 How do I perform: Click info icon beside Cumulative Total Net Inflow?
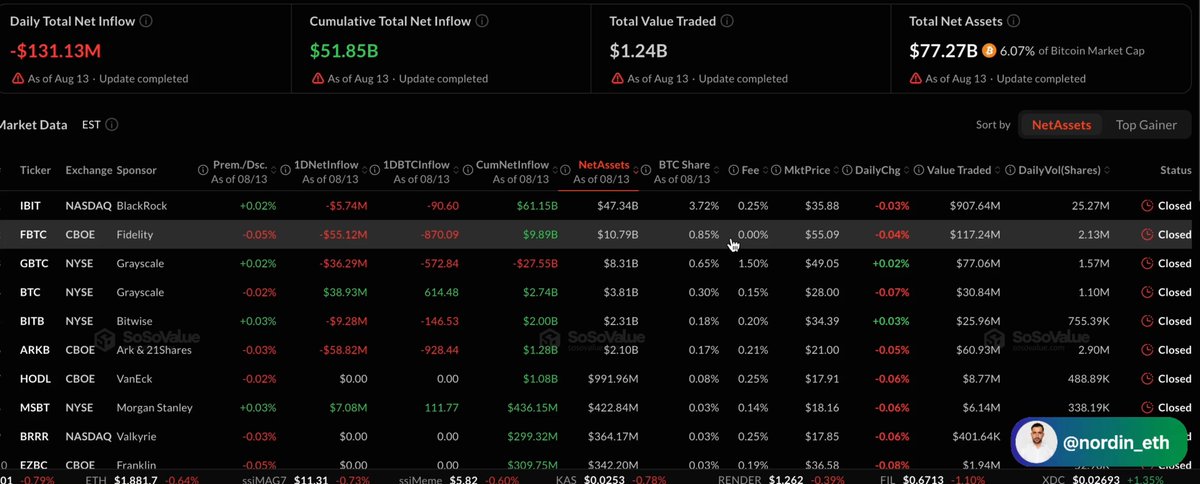click(483, 20)
